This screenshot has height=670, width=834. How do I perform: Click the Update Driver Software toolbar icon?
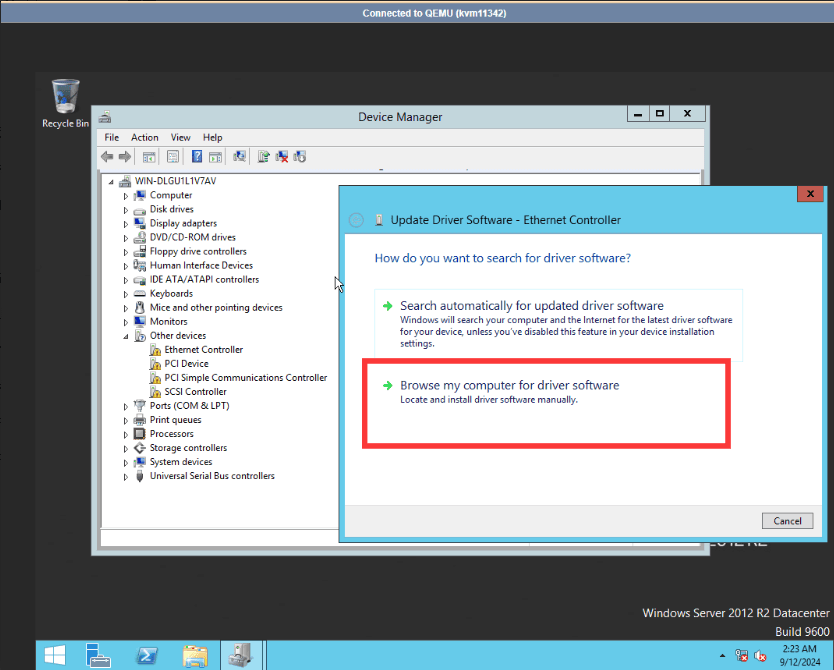[263, 156]
